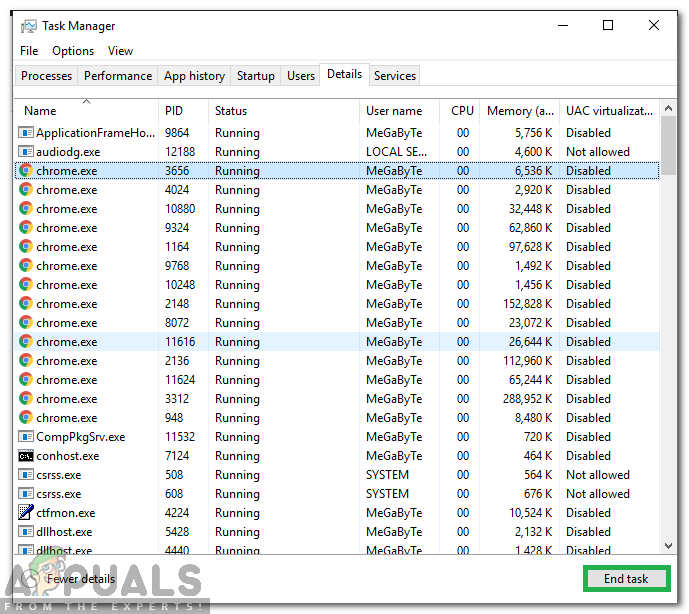Click the End task button
The height and width of the screenshot is (614, 689).
click(626, 579)
